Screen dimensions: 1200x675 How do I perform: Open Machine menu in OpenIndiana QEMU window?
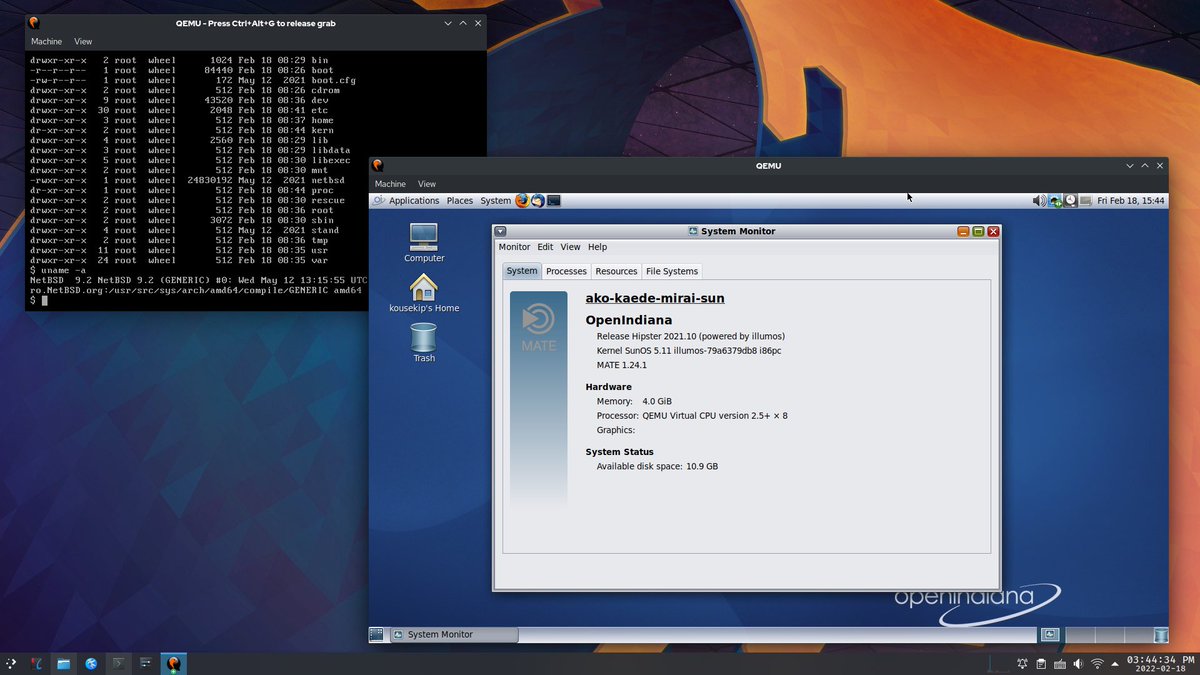pyautogui.click(x=390, y=184)
